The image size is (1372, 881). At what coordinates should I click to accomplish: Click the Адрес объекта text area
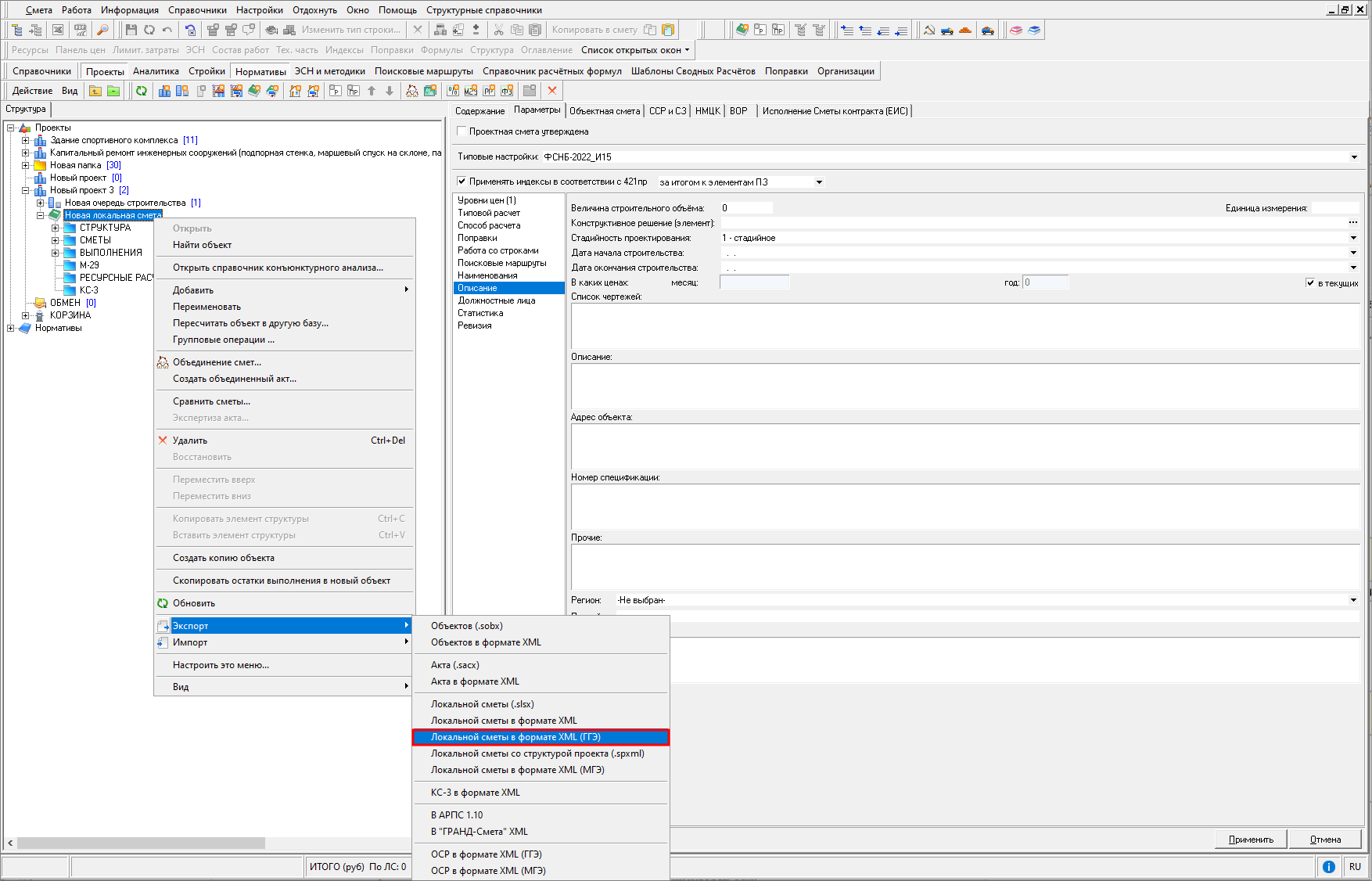coord(965,447)
